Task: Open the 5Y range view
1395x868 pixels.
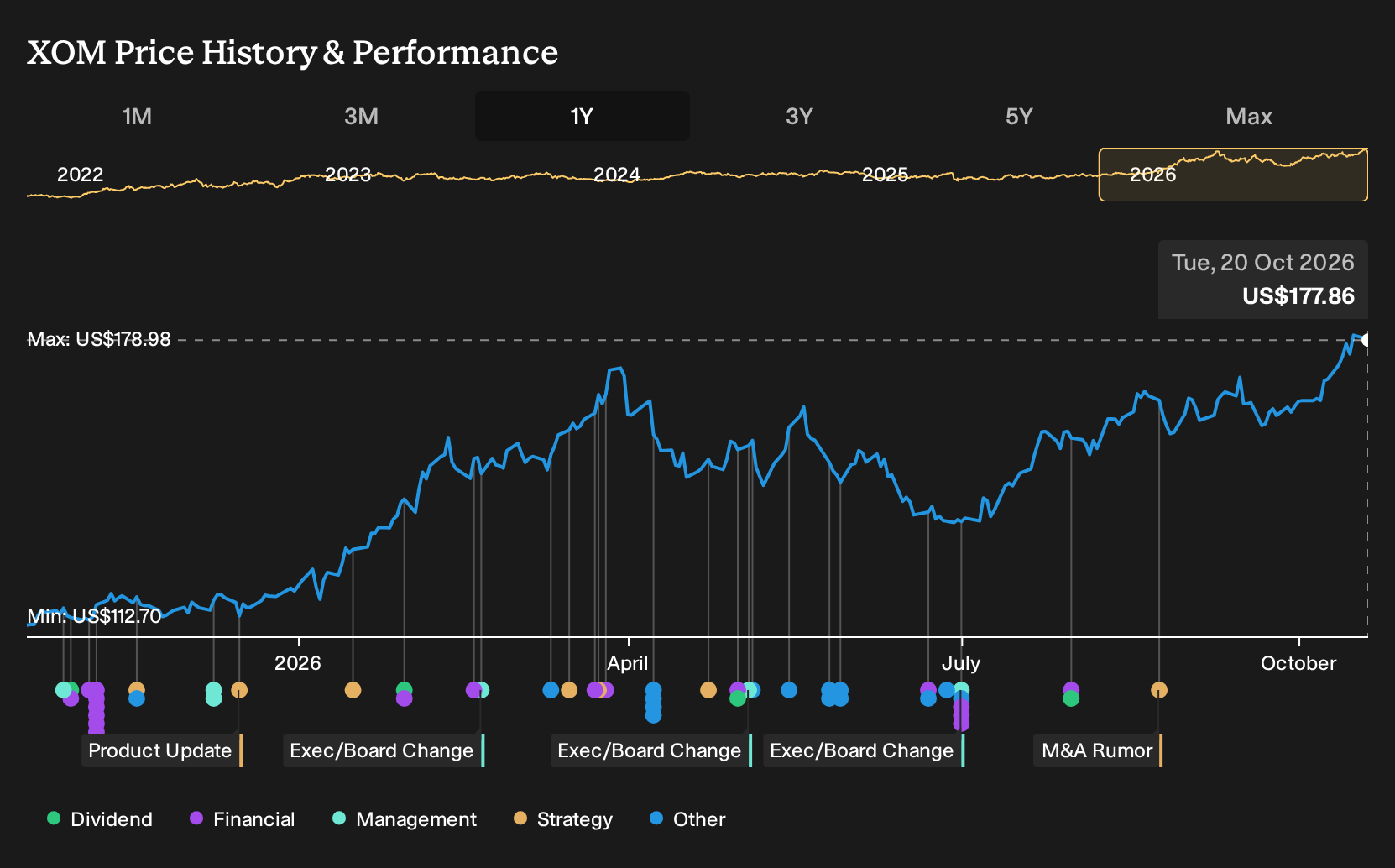Action: (1019, 116)
